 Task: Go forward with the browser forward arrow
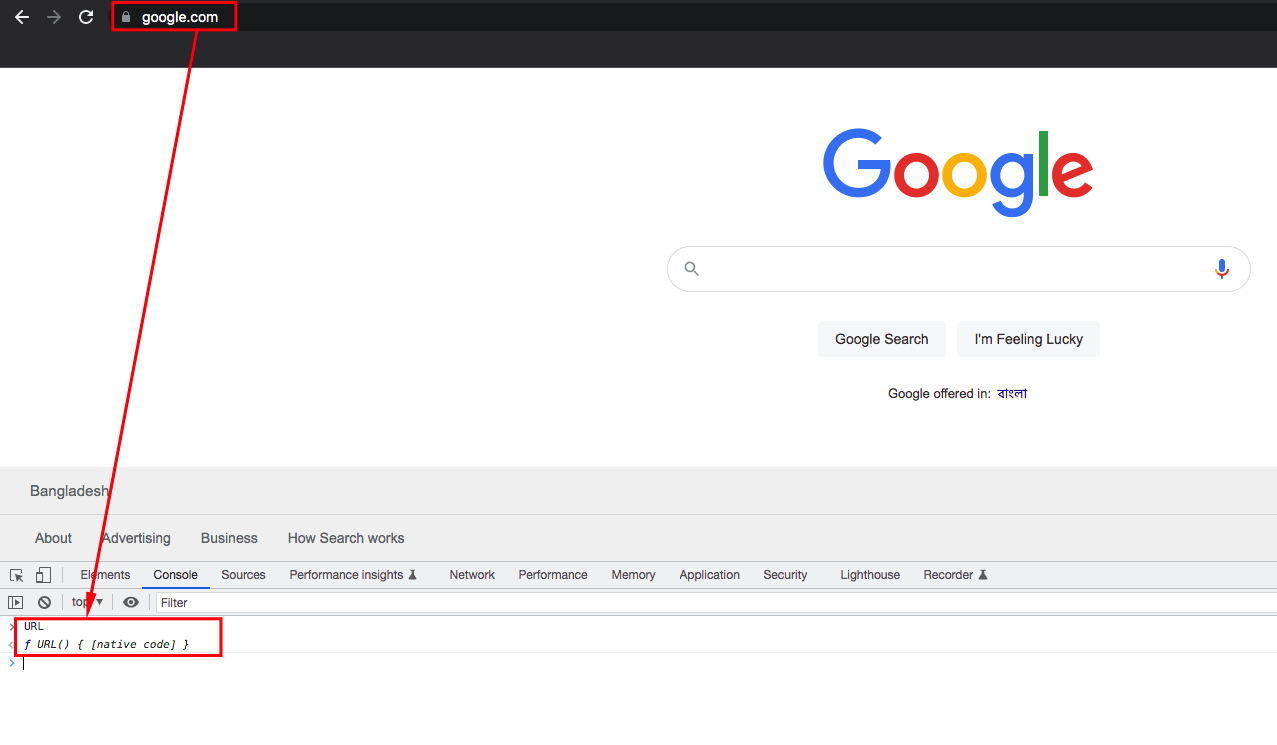coord(54,17)
